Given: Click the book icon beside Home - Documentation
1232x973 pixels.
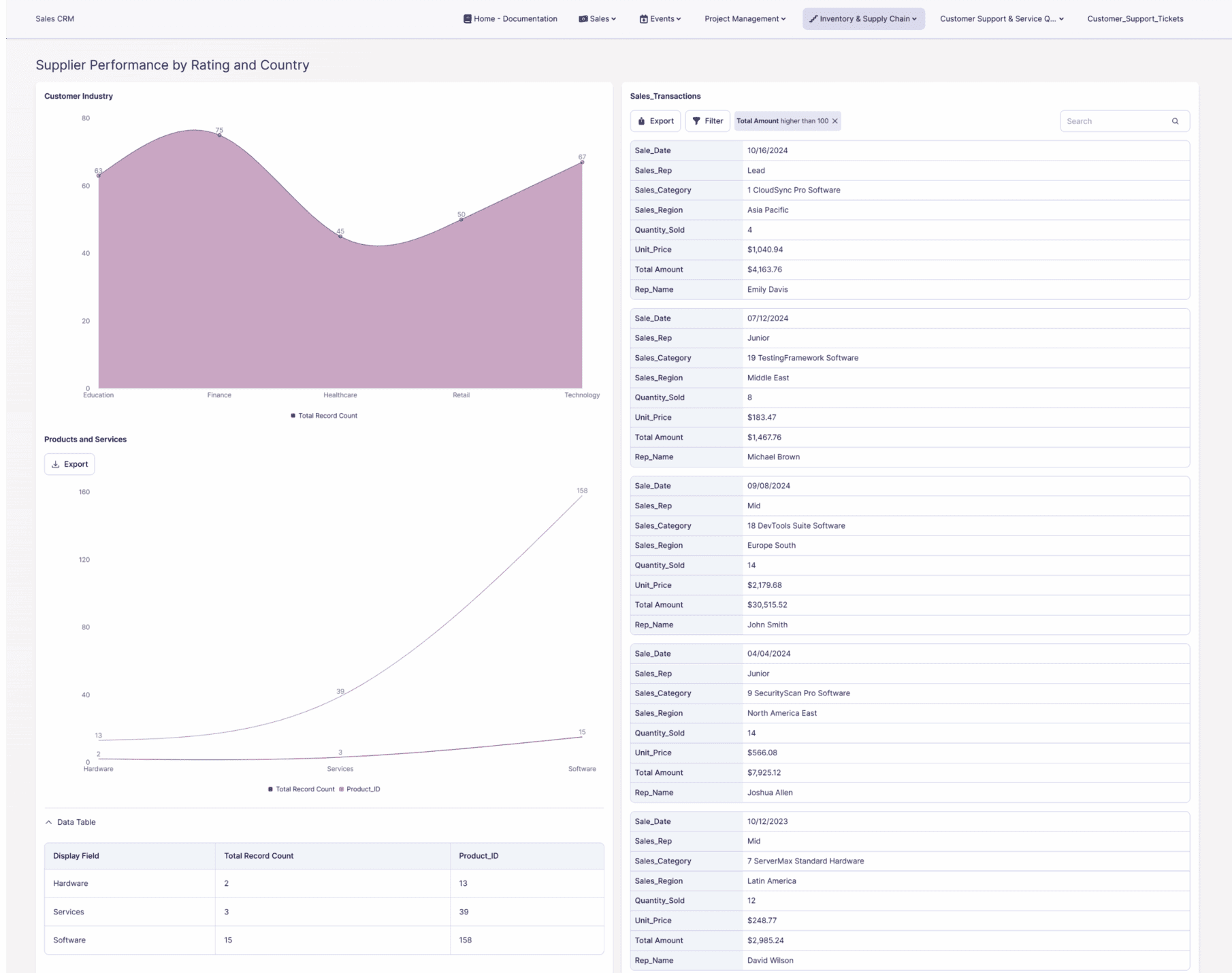Looking at the screenshot, I should pos(467,18).
